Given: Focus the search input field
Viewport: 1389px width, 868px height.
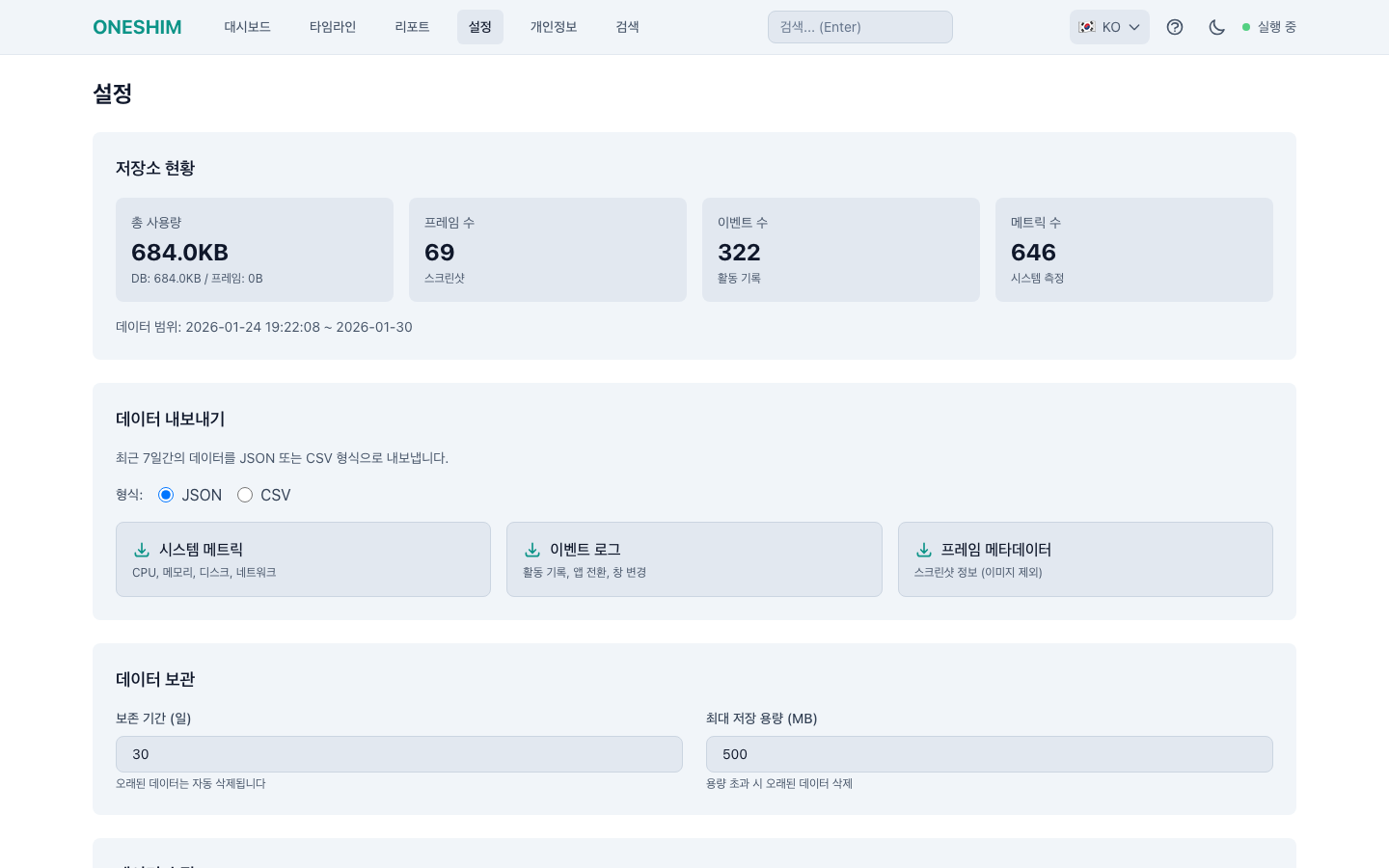Looking at the screenshot, I should coord(859,27).
